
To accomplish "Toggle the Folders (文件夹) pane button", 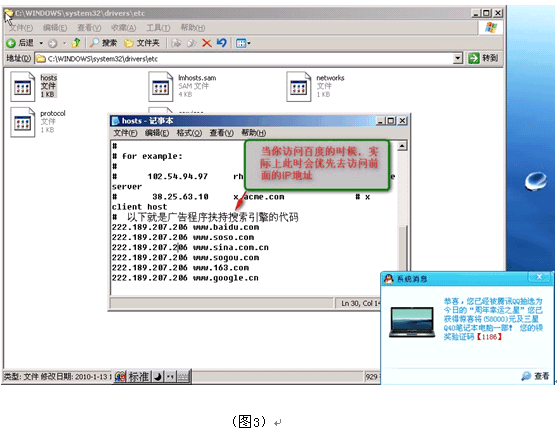I will [x=142, y=43].
